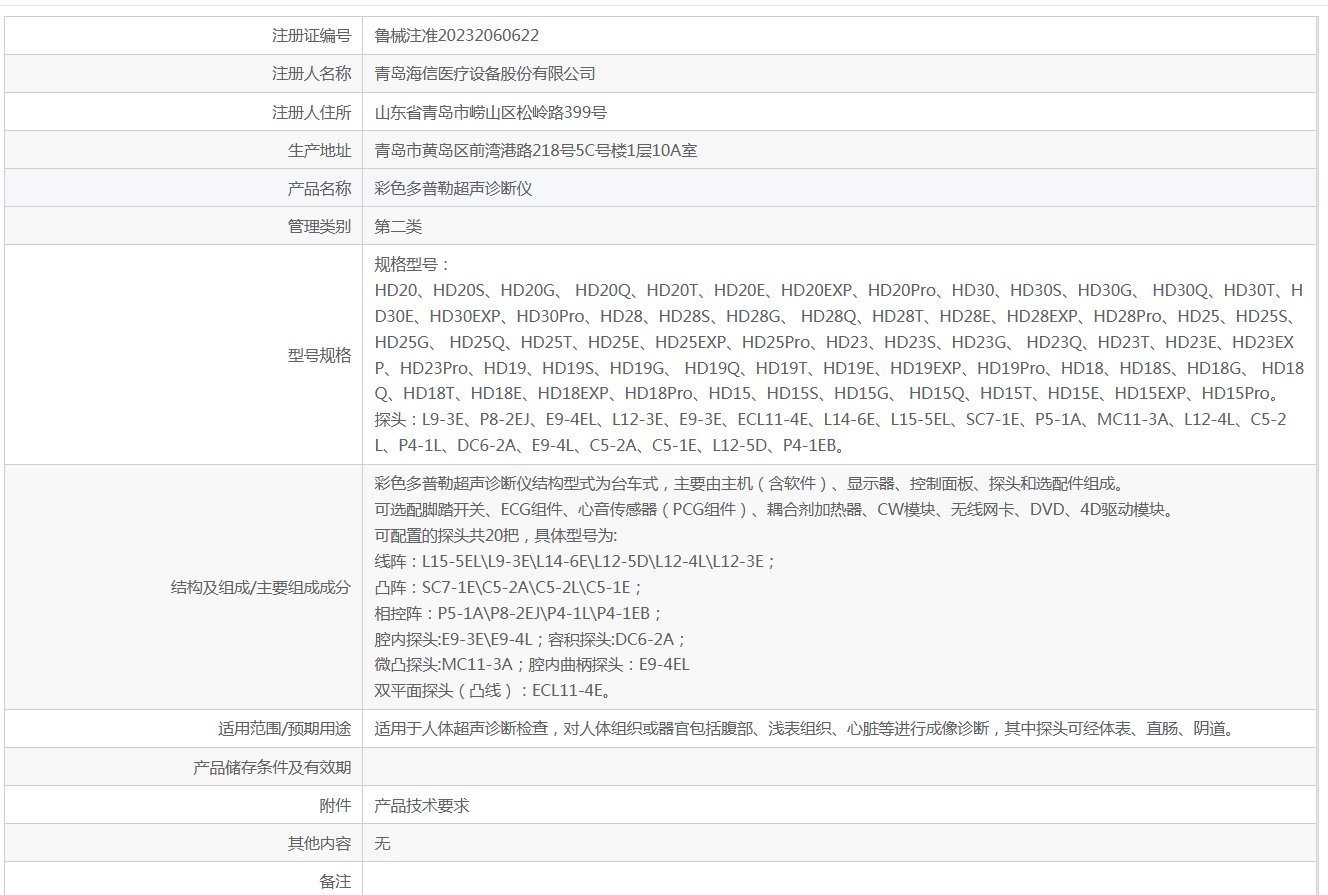Viewport: 1328px width, 895px height.
Task: Click the model line starting with HD20、HD20S
Action: pyautogui.click(x=839, y=290)
